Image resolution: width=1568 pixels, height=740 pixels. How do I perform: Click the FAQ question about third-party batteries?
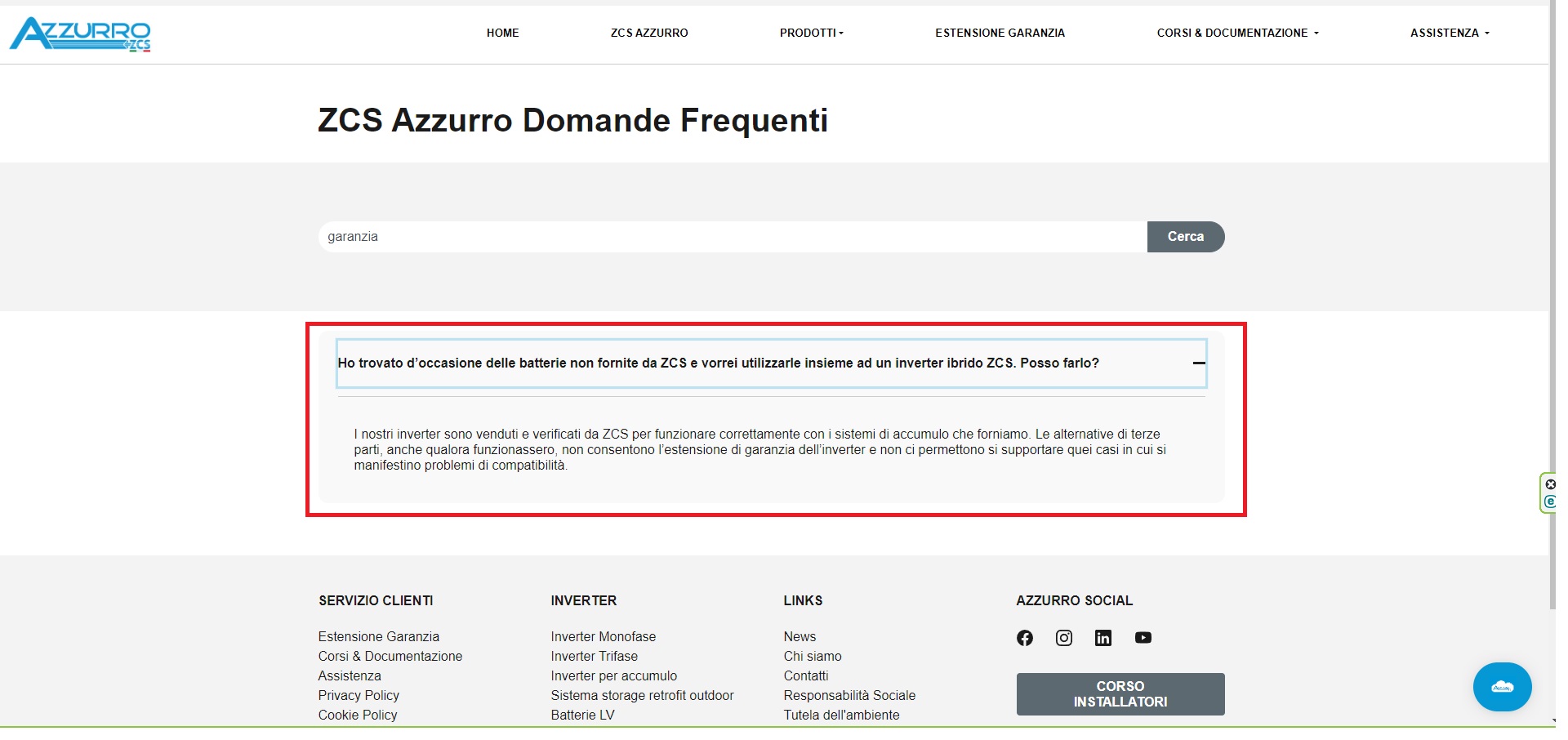click(771, 363)
